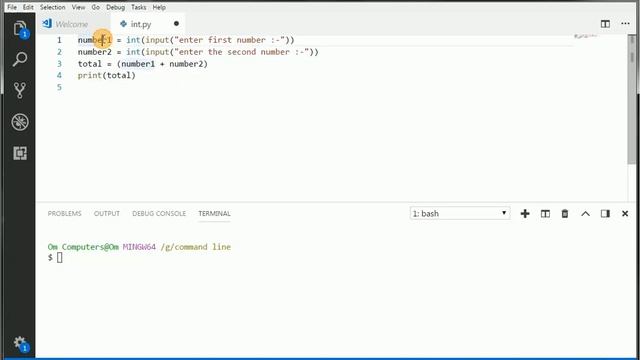The height and width of the screenshot is (360, 640).
Task: Click Om Computers@Om in terminal
Action: pyautogui.click(x=83, y=247)
